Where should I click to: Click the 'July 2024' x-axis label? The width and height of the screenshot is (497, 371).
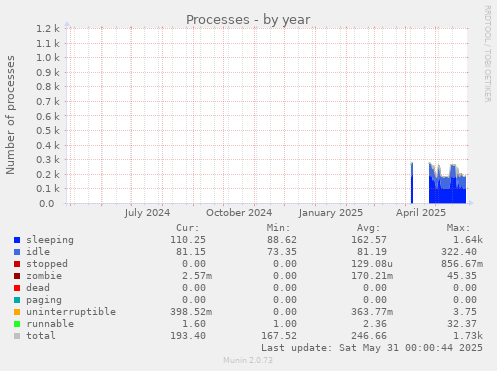coord(147,213)
